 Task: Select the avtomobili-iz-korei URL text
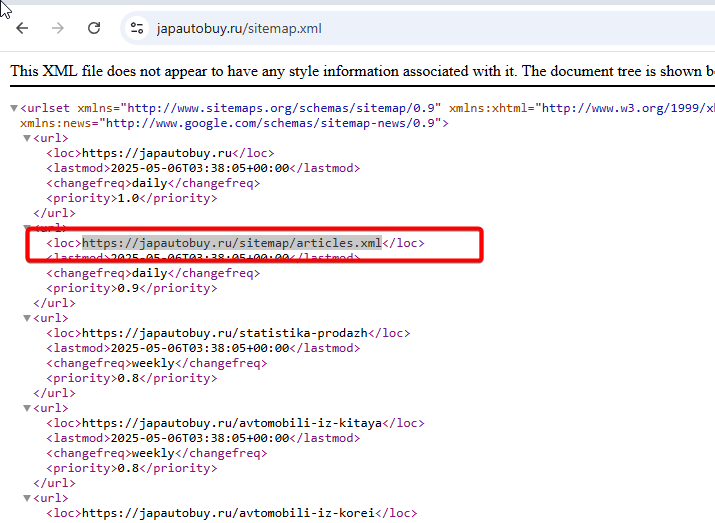pyautogui.click(x=228, y=513)
